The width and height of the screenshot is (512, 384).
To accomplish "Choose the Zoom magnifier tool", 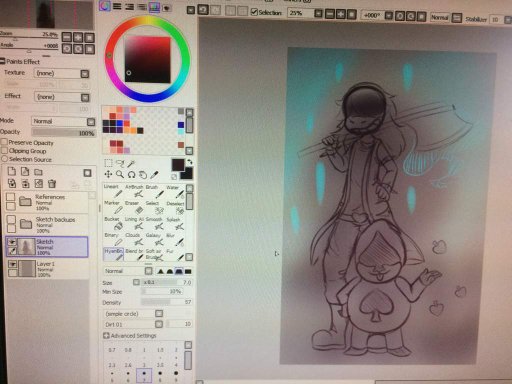I will point(120,174).
